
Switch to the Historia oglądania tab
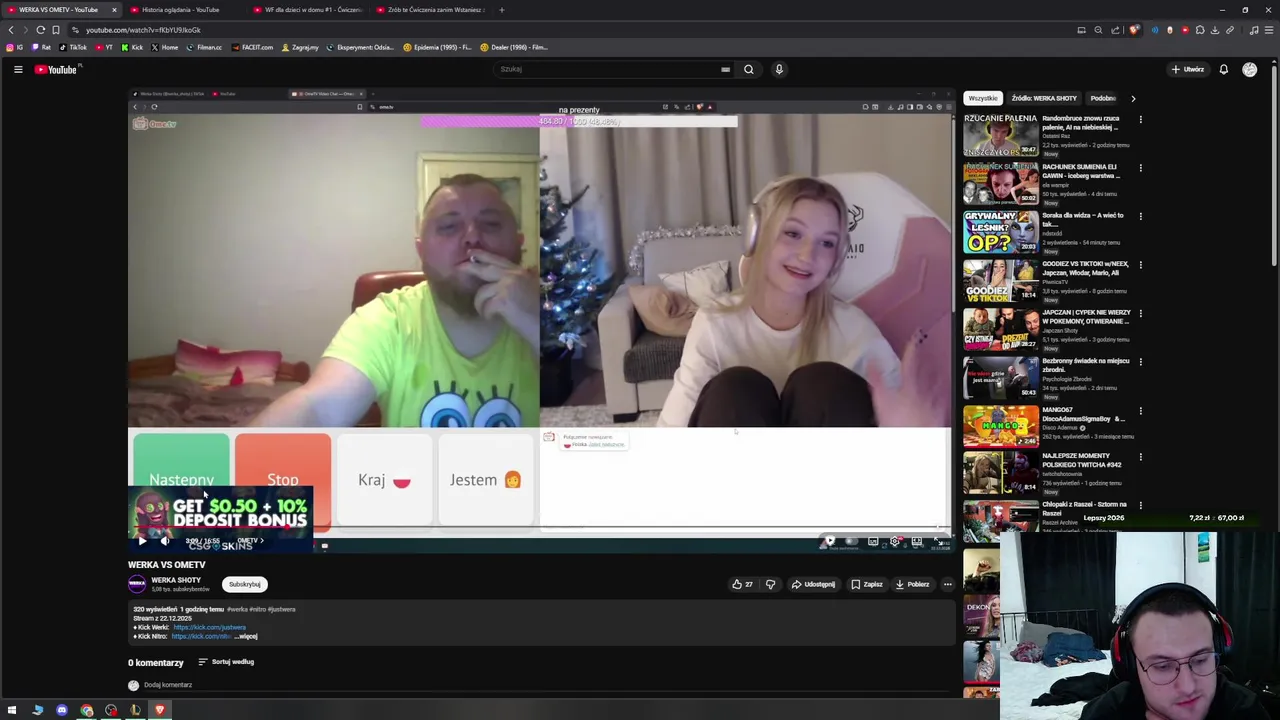pos(180,10)
